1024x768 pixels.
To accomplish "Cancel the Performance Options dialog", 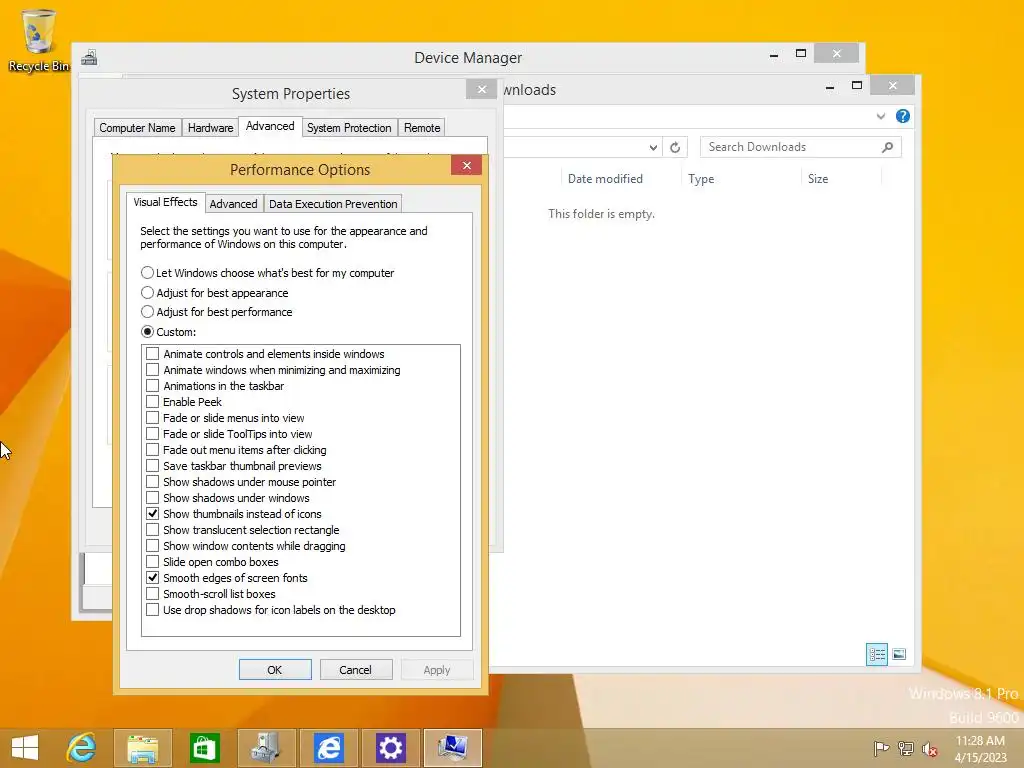I will pyautogui.click(x=355, y=670).
